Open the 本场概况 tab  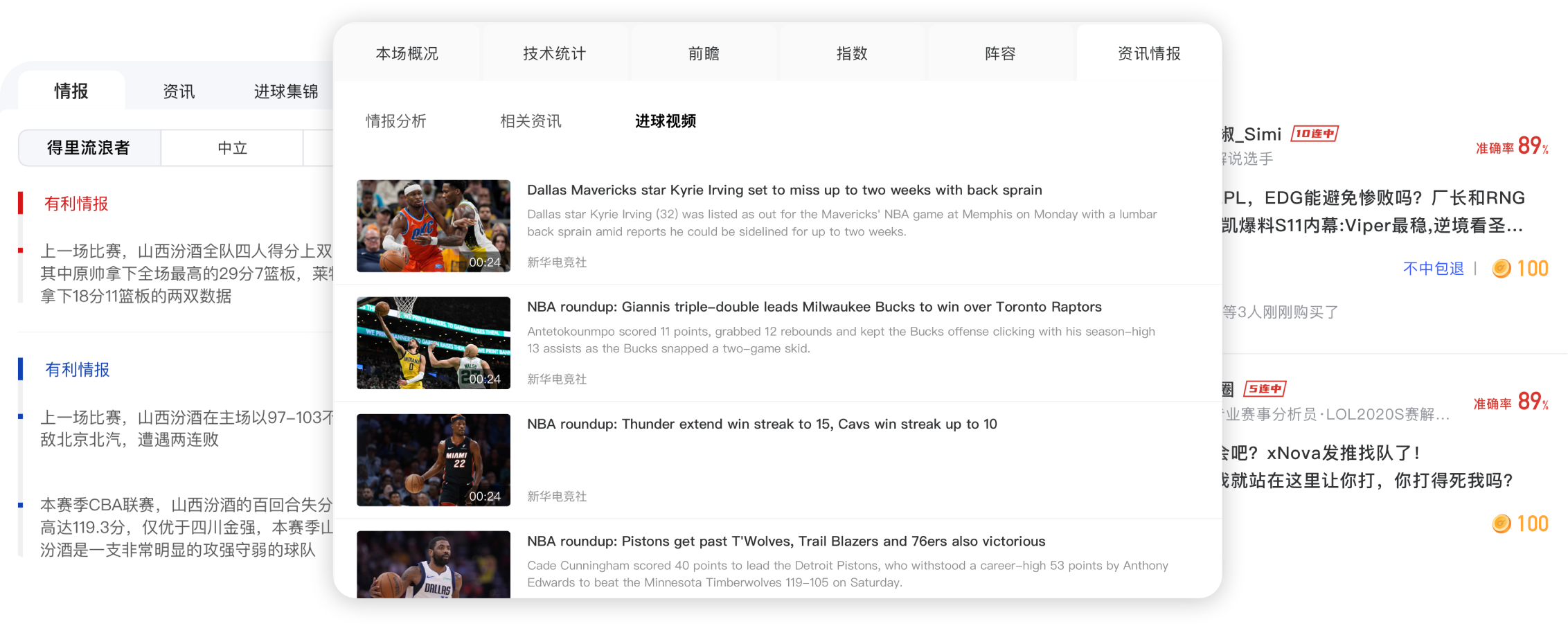407,53
